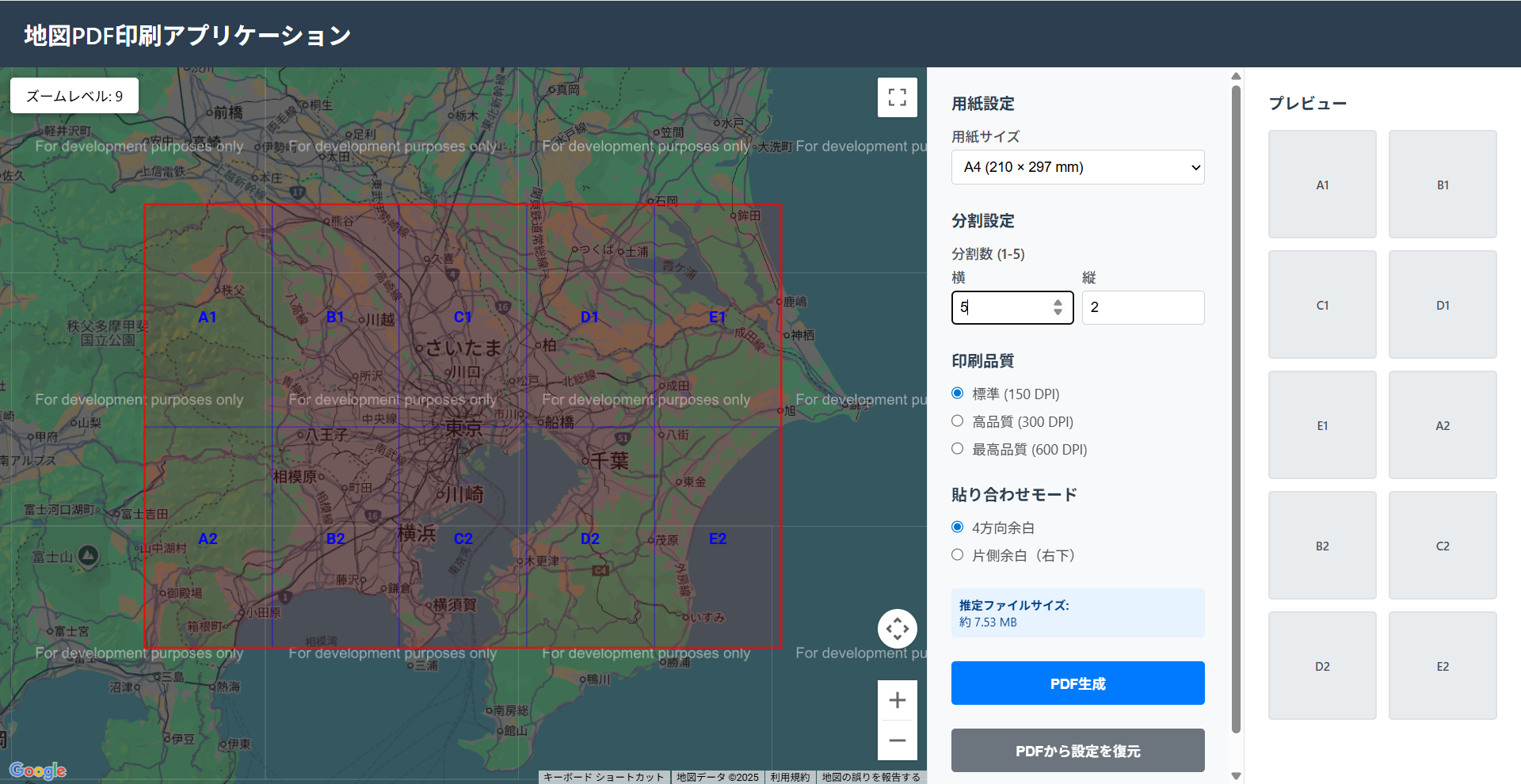Click the settings panel scroll-down arrow

(x=1236, y=776)
